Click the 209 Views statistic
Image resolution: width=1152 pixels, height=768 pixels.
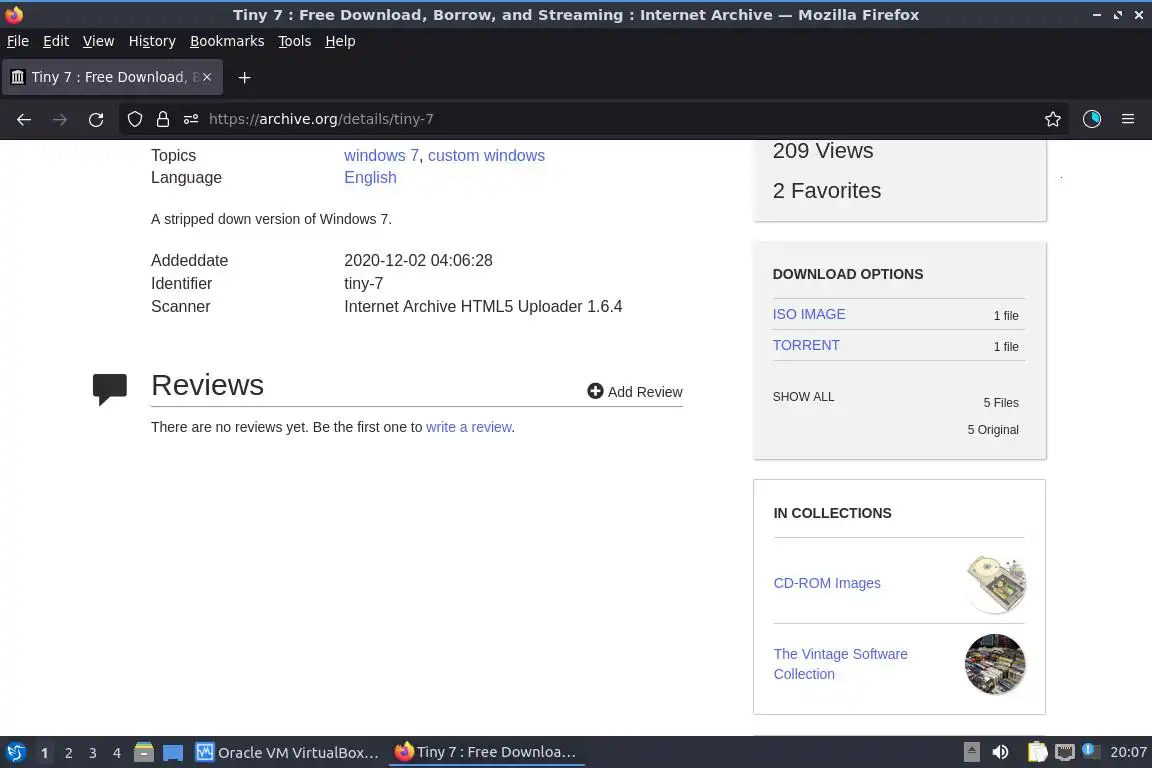pos(823,151)
